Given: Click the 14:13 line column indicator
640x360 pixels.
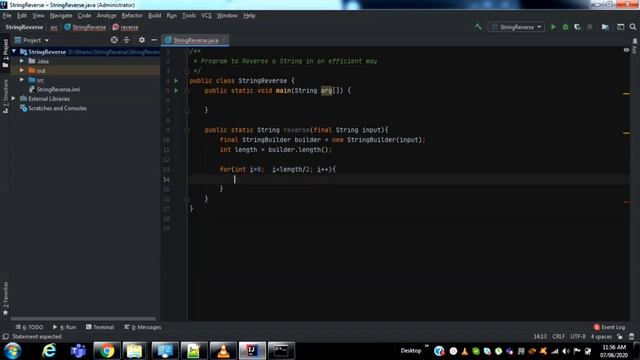Looking at the screenshot, I should 540,337.
